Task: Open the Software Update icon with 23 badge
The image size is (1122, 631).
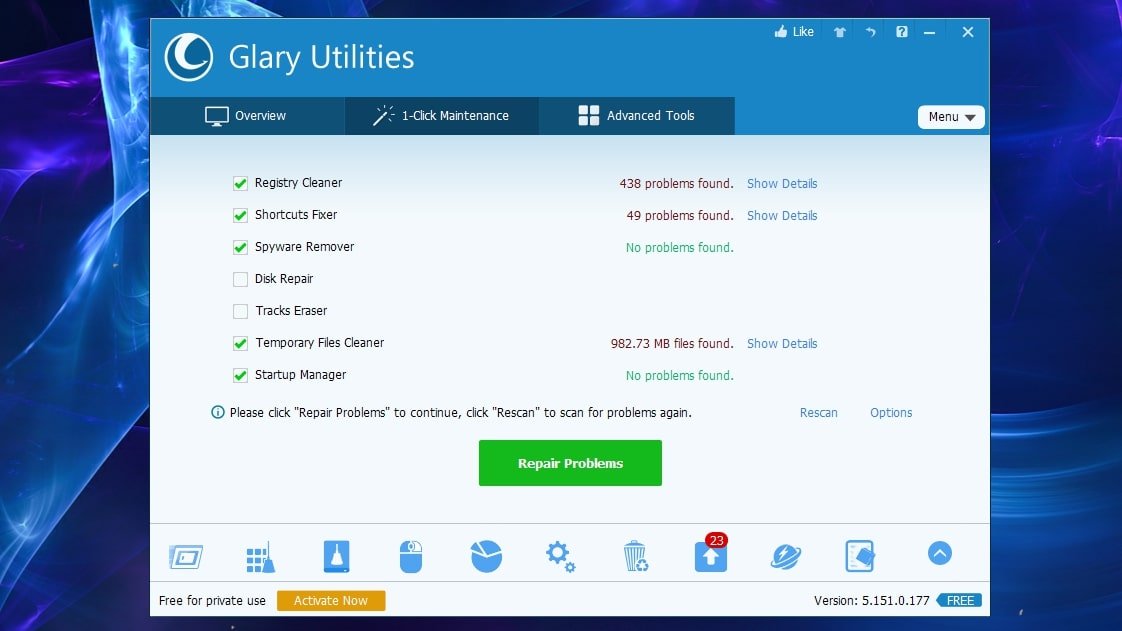Action: coord(711,553)
